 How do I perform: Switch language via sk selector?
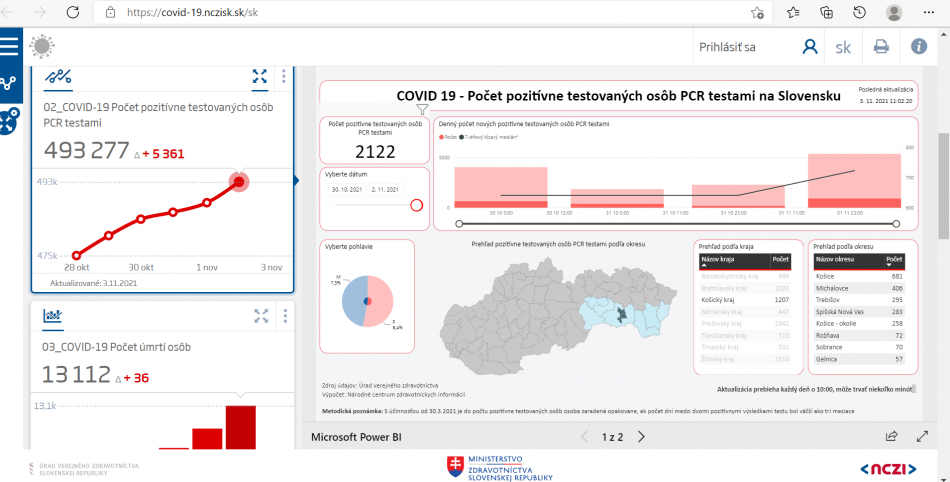click(844, 47)
